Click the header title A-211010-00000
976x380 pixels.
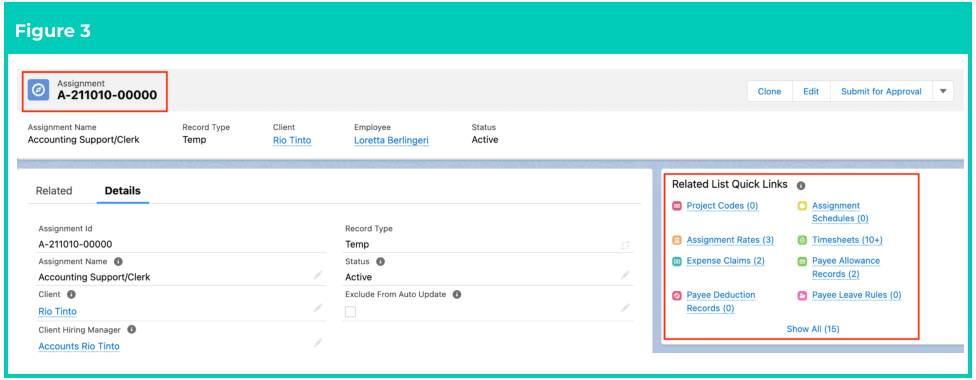[x=107, y=95]
